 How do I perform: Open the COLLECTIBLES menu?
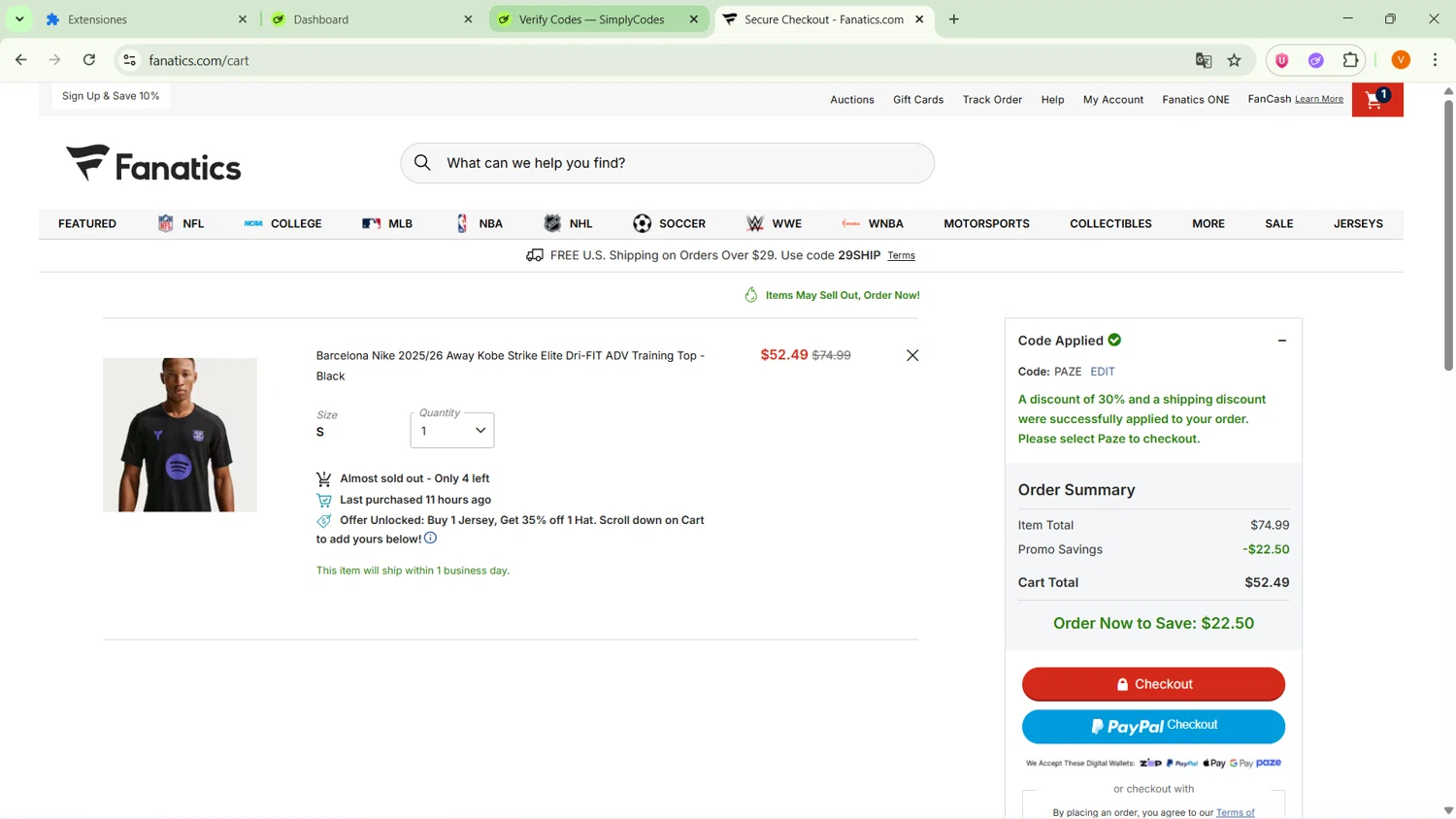coord(1110,224)
